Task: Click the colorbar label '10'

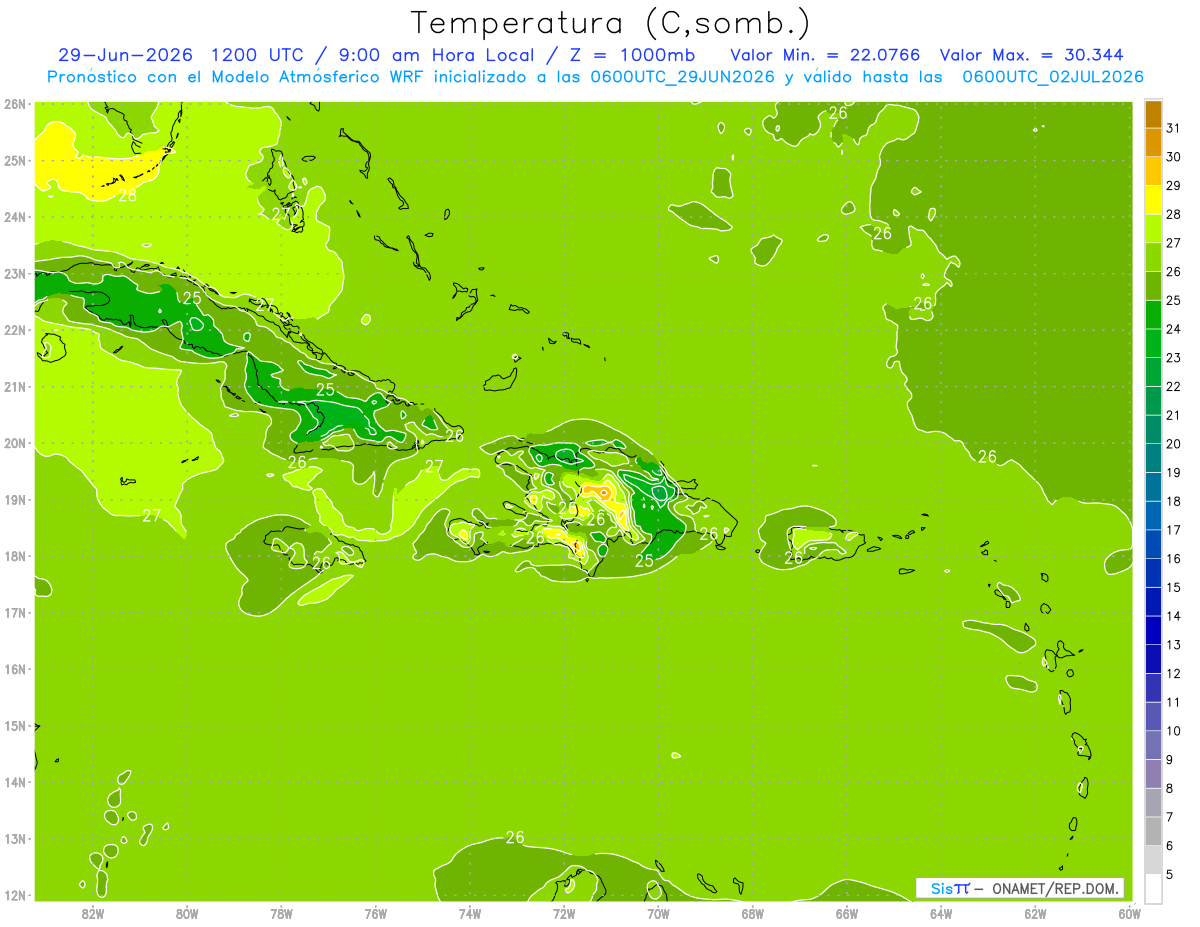Action: pos(1174,732)
